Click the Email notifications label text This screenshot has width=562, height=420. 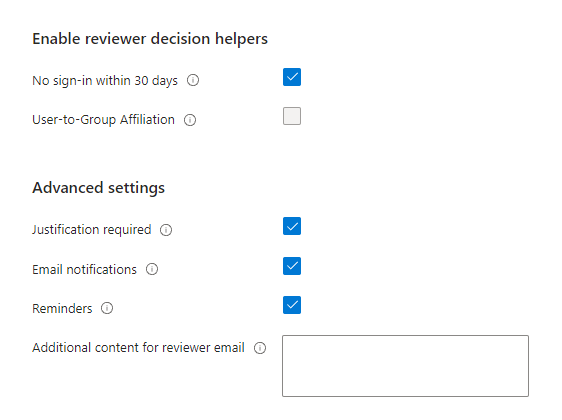(85, 269)
